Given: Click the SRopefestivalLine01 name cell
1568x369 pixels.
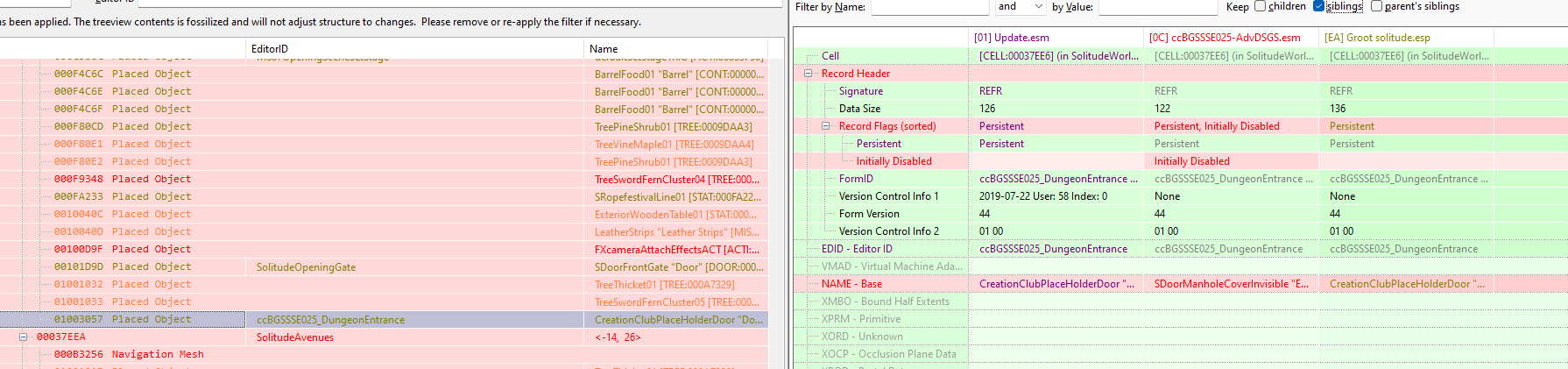Looking at the screenshot, I should click(677, 197).
